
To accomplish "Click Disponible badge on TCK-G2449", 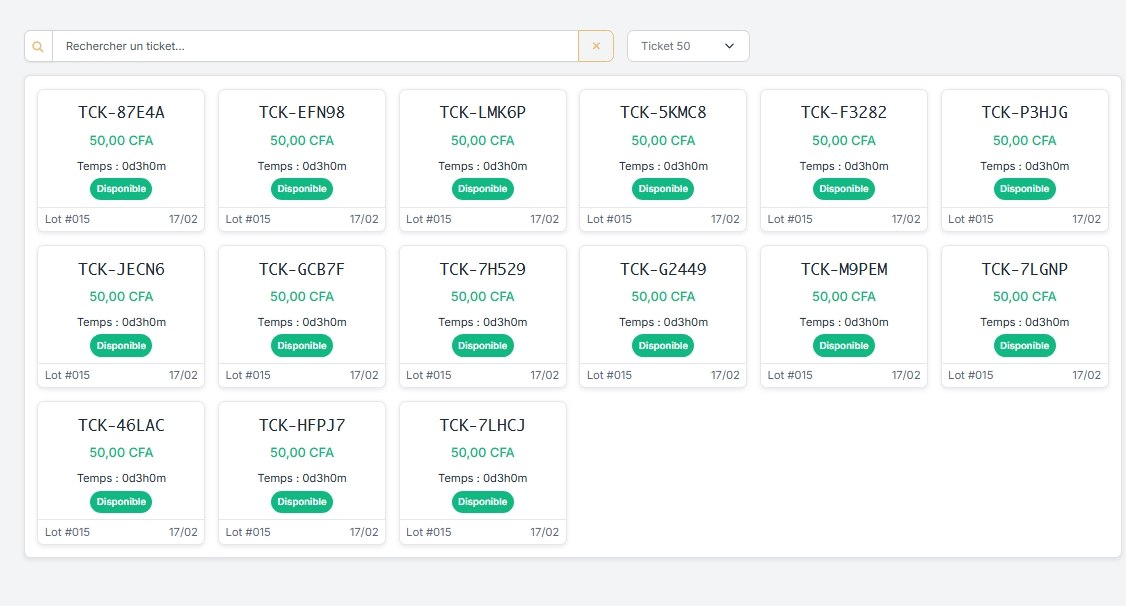I will 663,345.
